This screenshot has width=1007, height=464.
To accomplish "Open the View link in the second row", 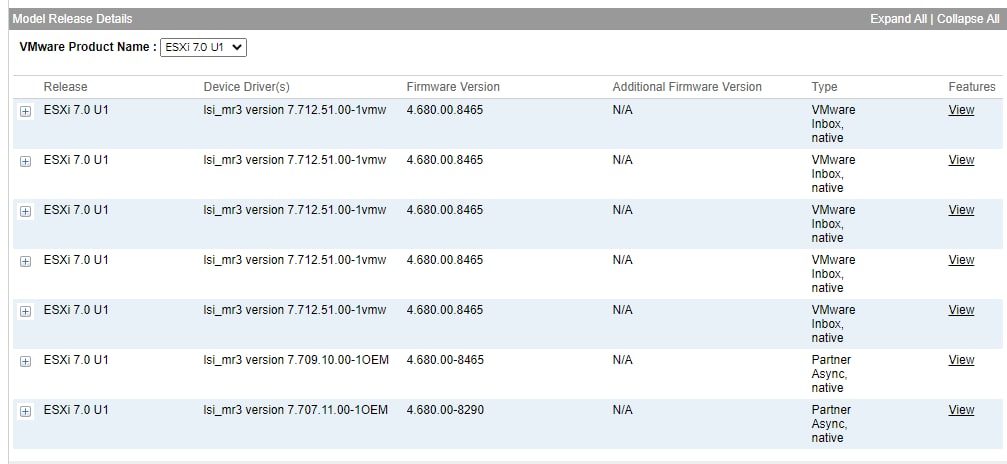I will [x=961, y=159].
